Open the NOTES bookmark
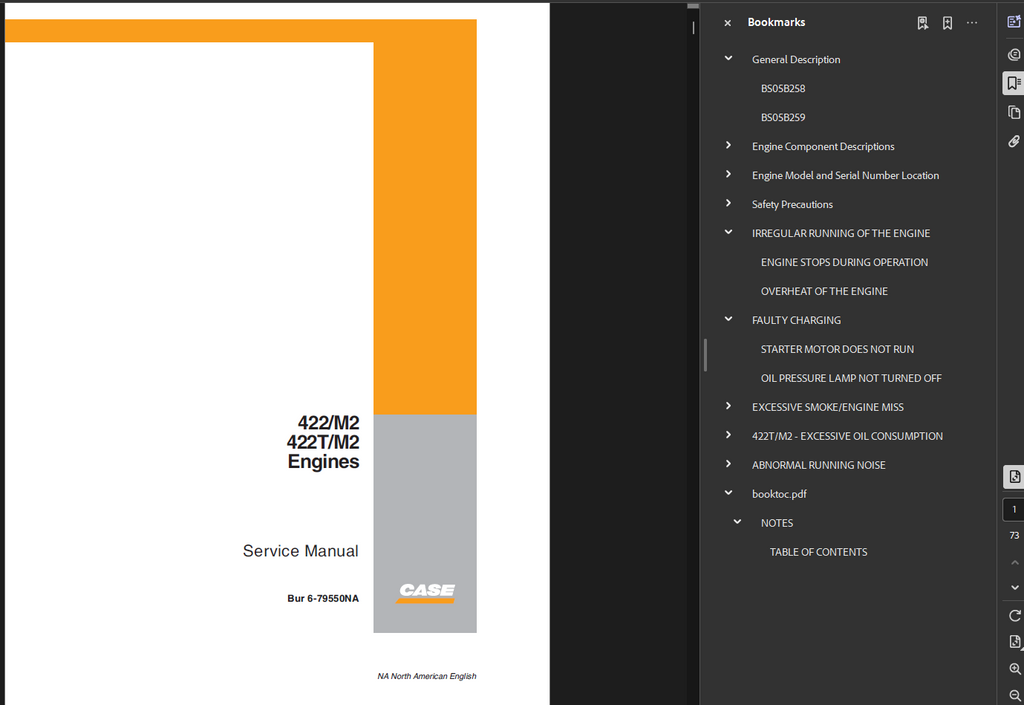The height and width of the screenshot is (705, 1024). pyautogui.click(x=777, y=523)
